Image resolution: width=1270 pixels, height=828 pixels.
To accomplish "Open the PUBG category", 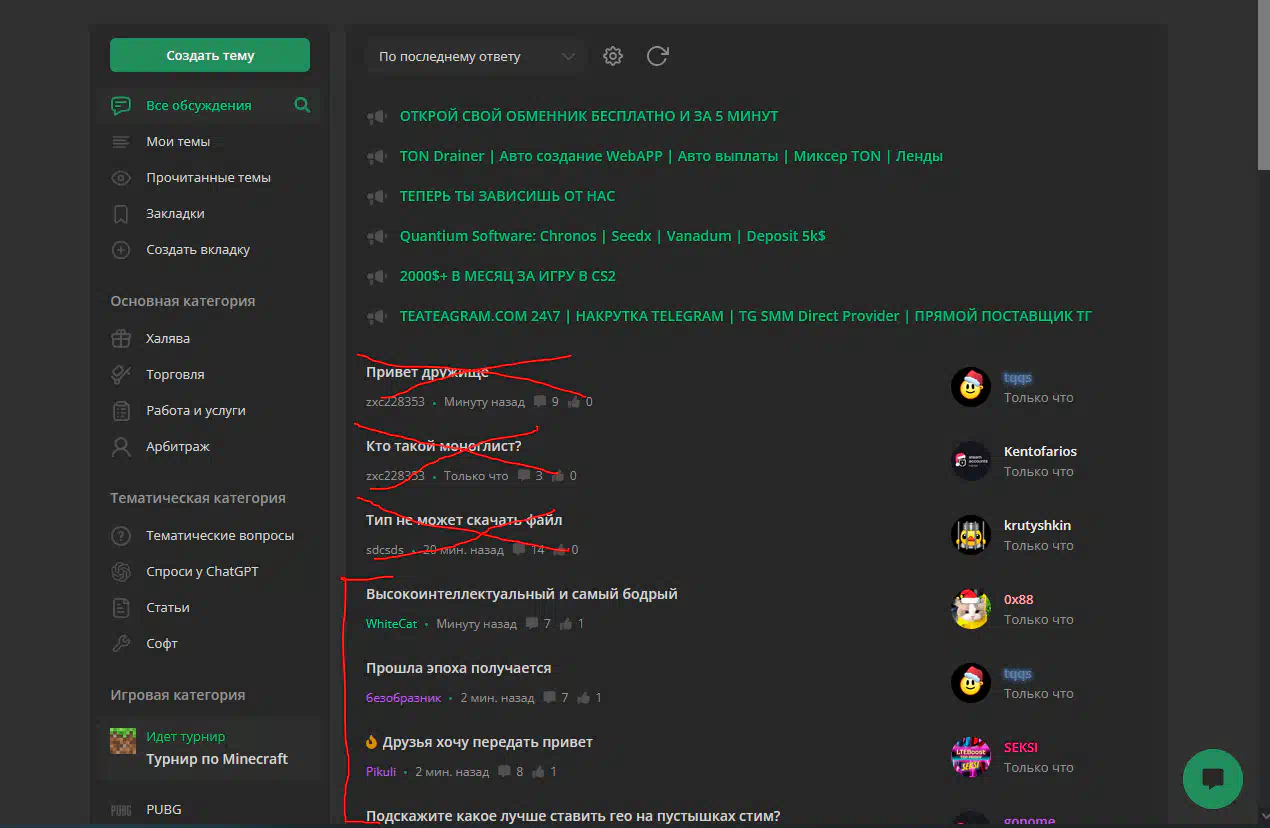I will pos(164,809).
